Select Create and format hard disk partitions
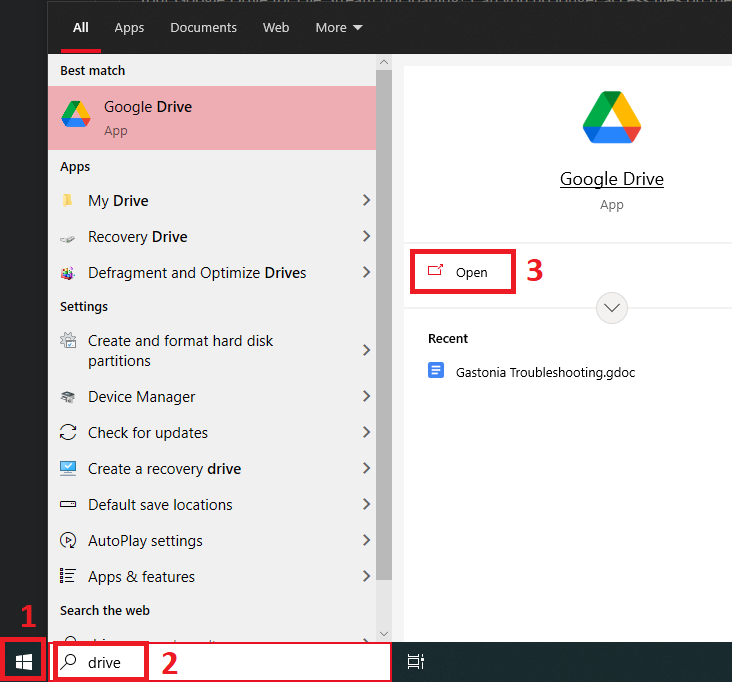This screenshot has width=732, height=682. pos(181,351)
